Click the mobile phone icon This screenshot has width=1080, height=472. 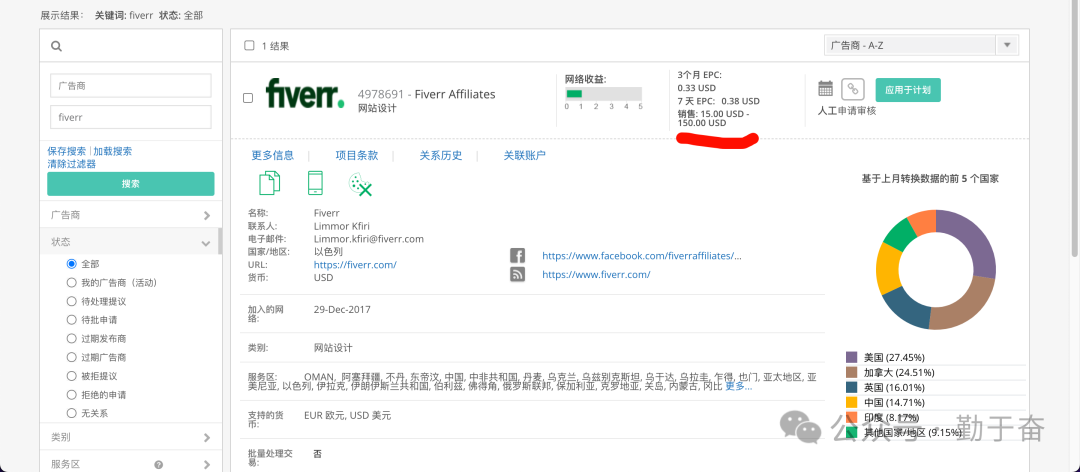tap(315, 183)
